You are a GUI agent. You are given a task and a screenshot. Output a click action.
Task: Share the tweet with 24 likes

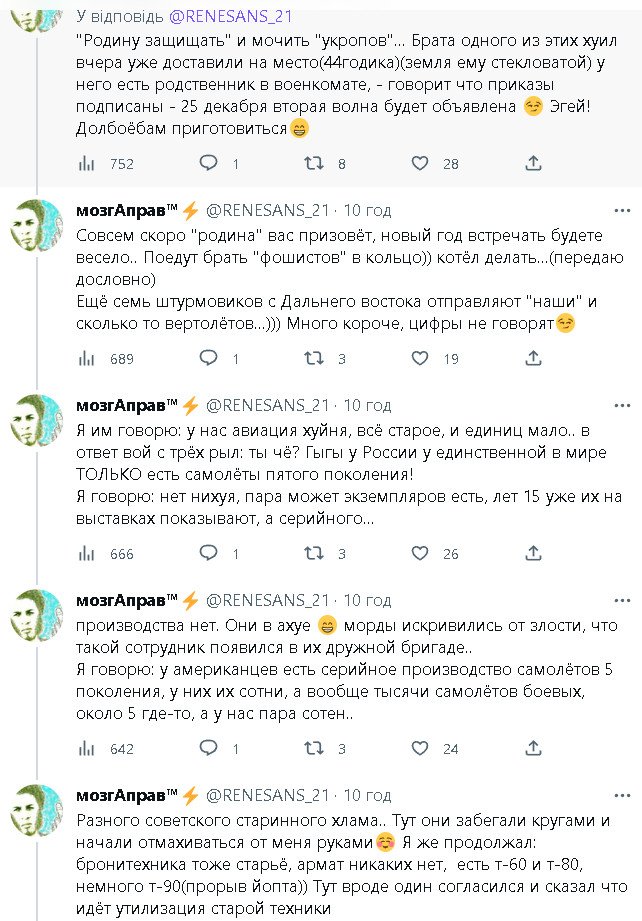tap(534, 748)
